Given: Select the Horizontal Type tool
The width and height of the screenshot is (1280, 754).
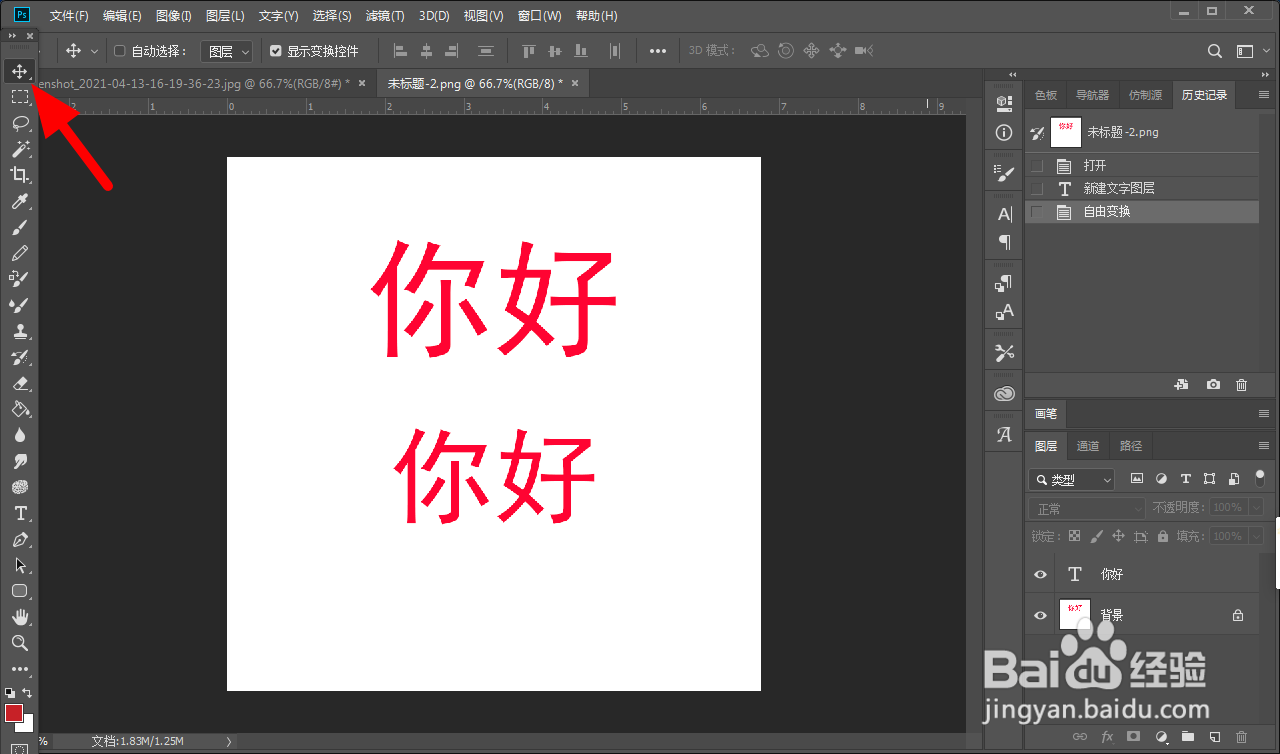Looking at the screenshot, I should pyautogui.click(x=20, y=513).
